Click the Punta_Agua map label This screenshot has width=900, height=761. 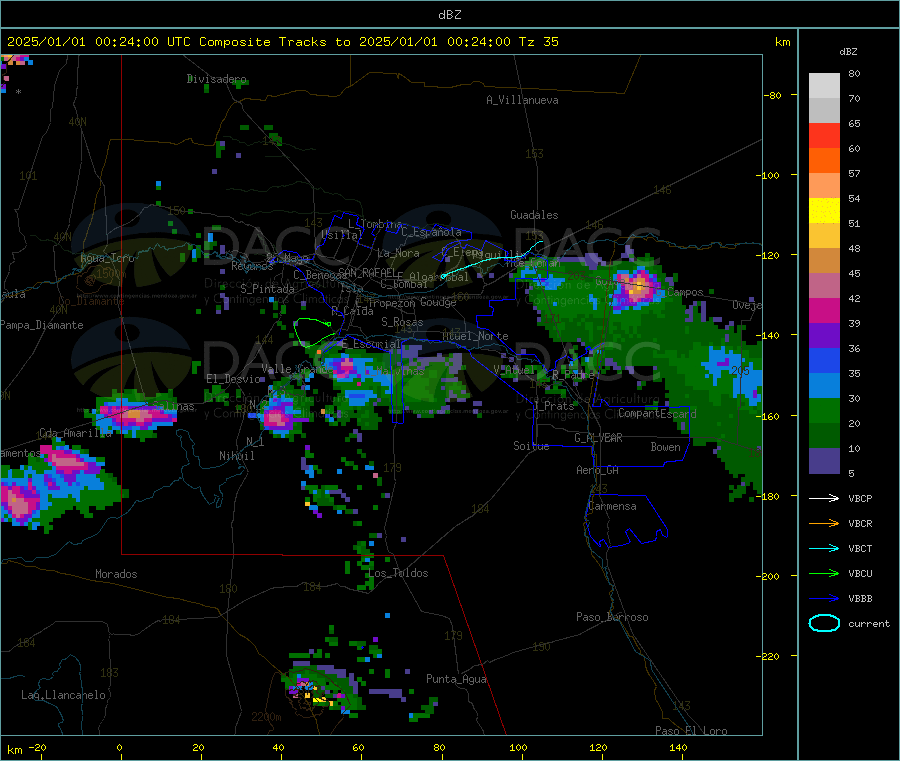click(456, 680)
